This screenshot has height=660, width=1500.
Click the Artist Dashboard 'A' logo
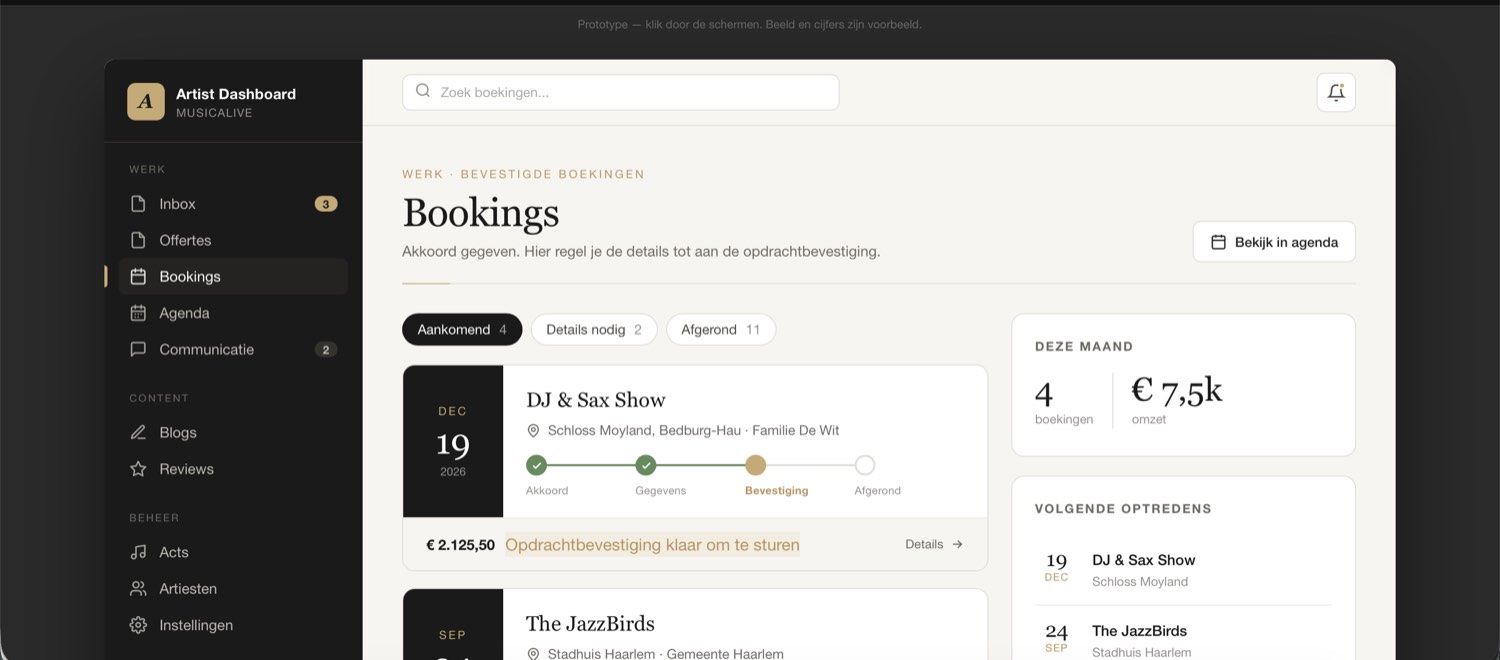[146, 101]
